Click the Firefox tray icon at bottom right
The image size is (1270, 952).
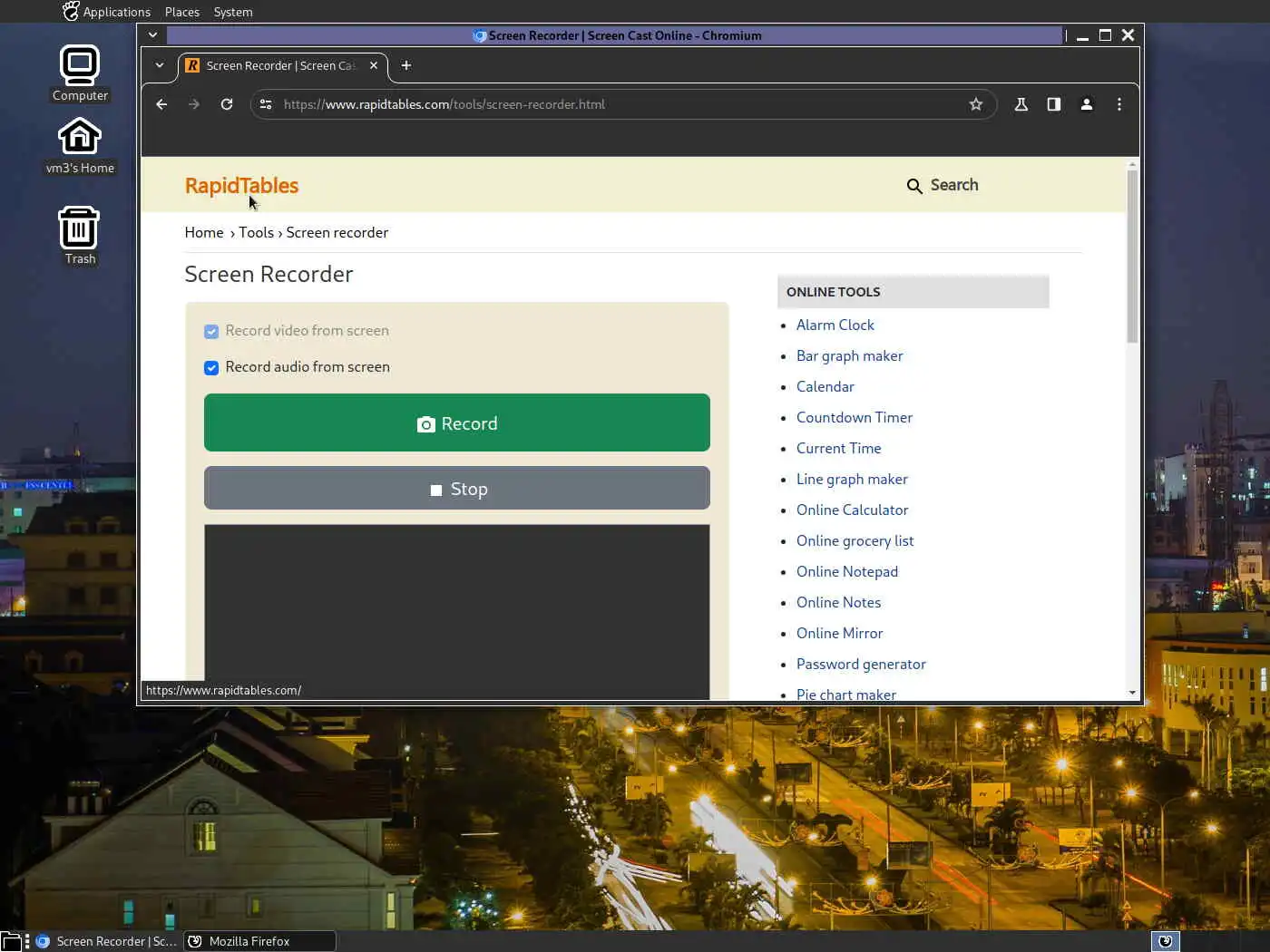point(1166,941)
